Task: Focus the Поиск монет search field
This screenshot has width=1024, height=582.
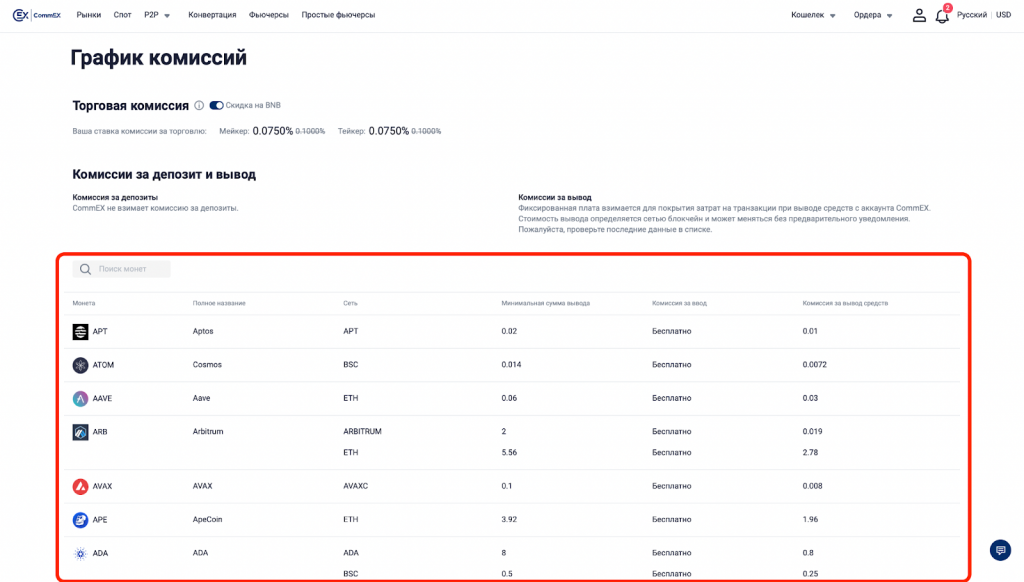Action: click(x=121, y=269)
